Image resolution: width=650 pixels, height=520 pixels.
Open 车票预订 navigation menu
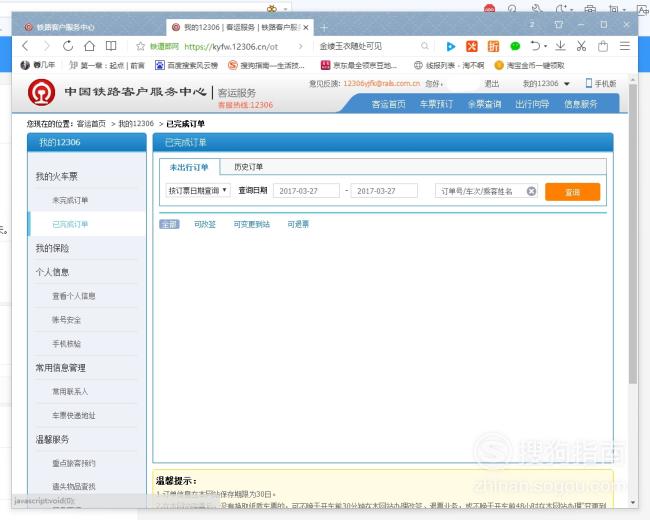(x=436, y=104)
